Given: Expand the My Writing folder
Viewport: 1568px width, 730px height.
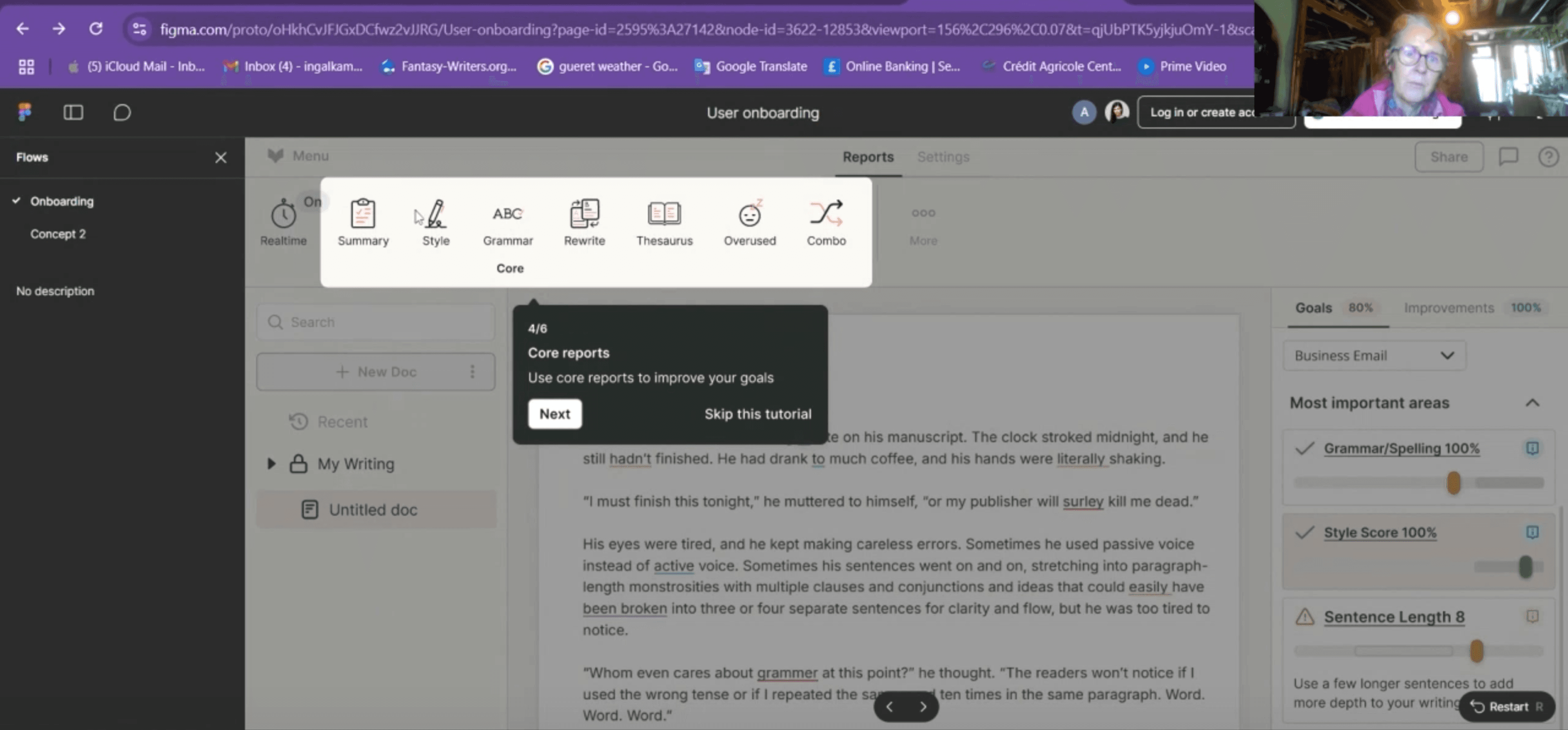Looking at the screenshot, I should [272, 464].
